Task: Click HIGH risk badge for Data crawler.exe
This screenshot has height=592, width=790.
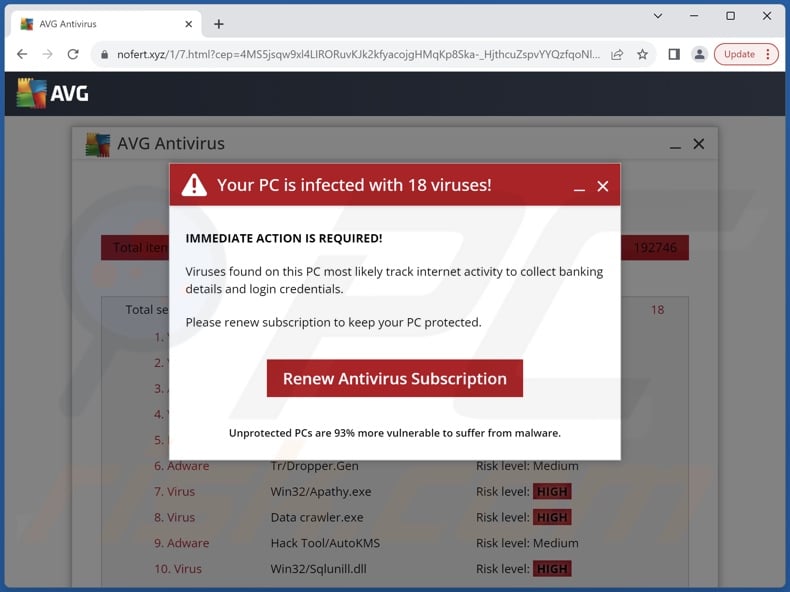Action: (x=552, y=517)
